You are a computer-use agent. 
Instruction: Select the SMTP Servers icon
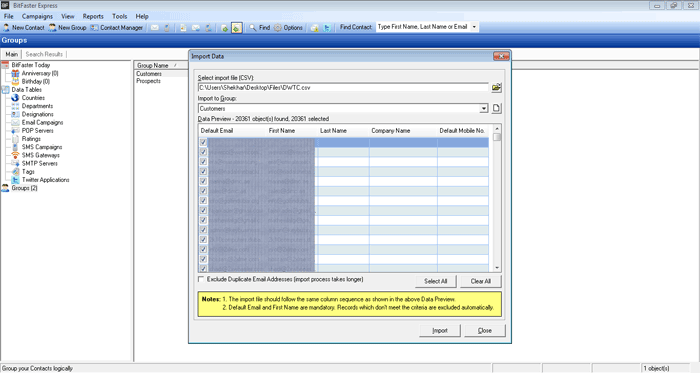(x=15, y=163)
